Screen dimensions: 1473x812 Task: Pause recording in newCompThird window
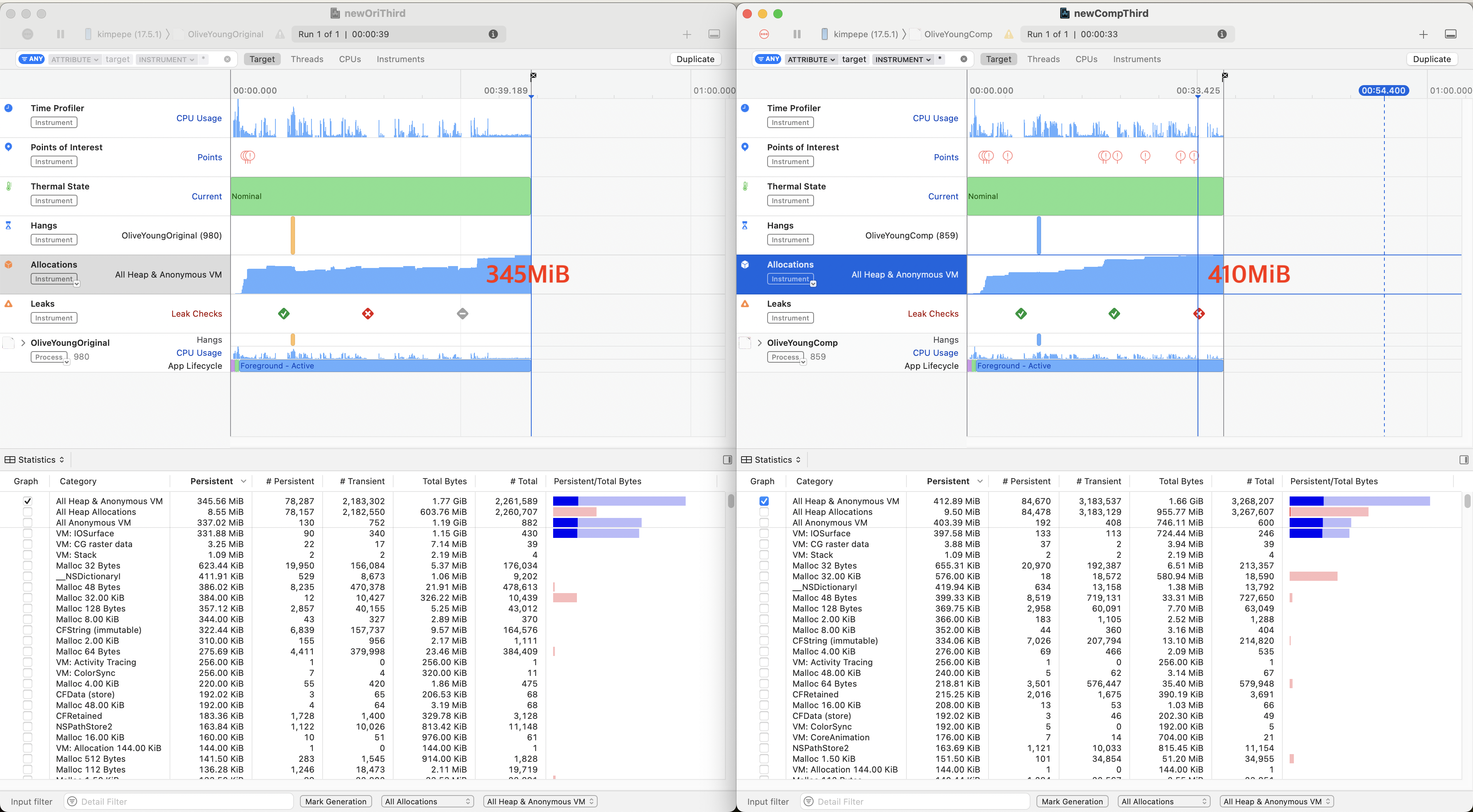[x=797, y=34]
